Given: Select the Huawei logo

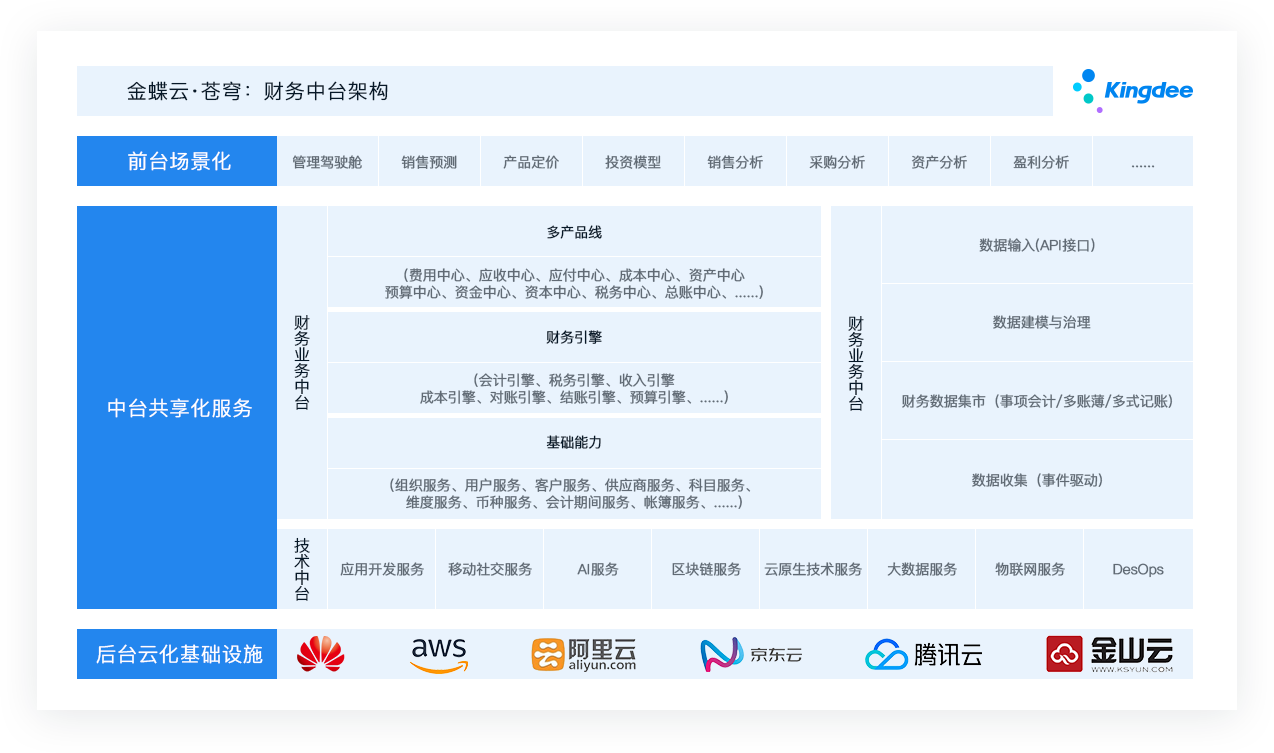Looking at the screenshot, I should tap(320, 653).
